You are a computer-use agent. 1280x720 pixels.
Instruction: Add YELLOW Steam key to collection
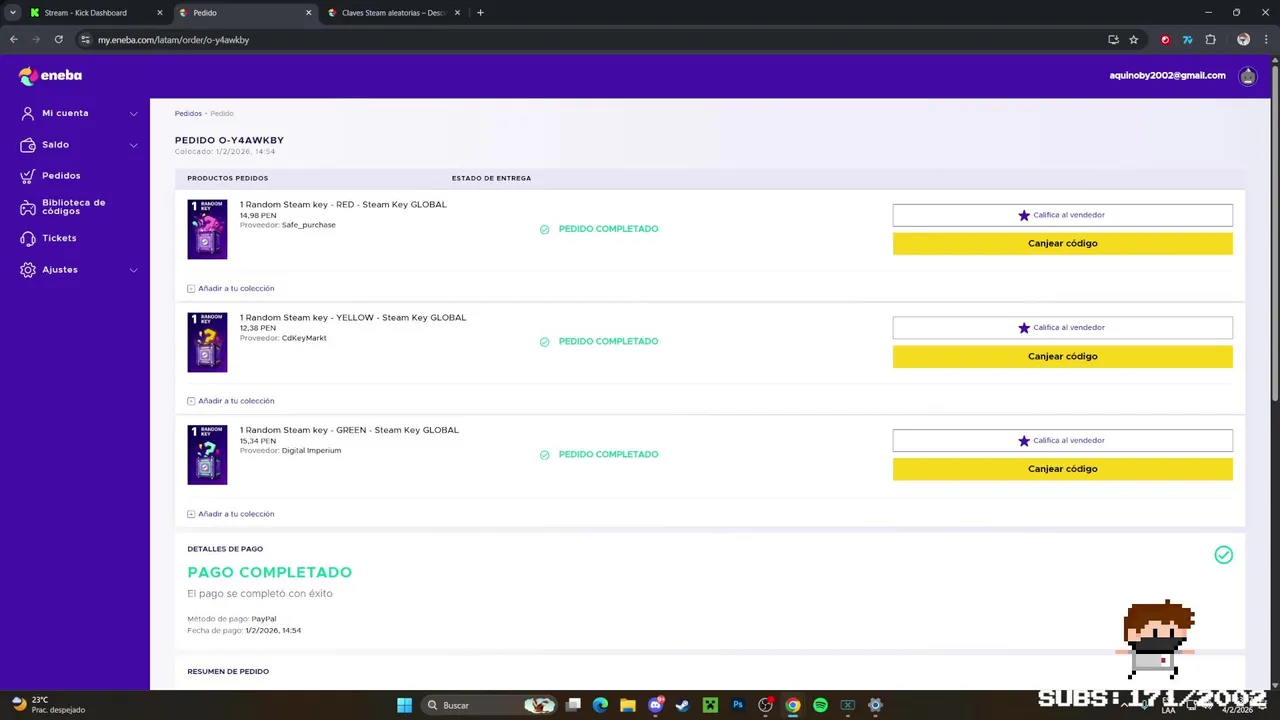point(231,401)
